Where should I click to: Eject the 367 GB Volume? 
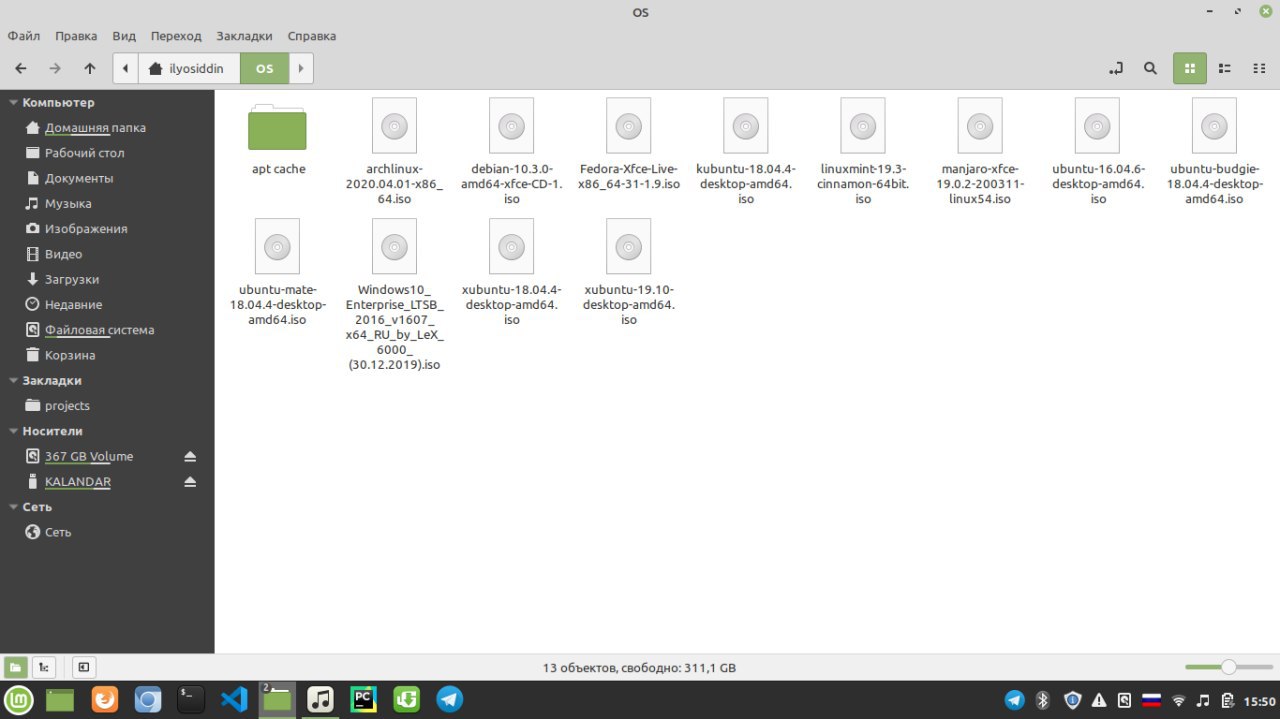coord(190,456)
